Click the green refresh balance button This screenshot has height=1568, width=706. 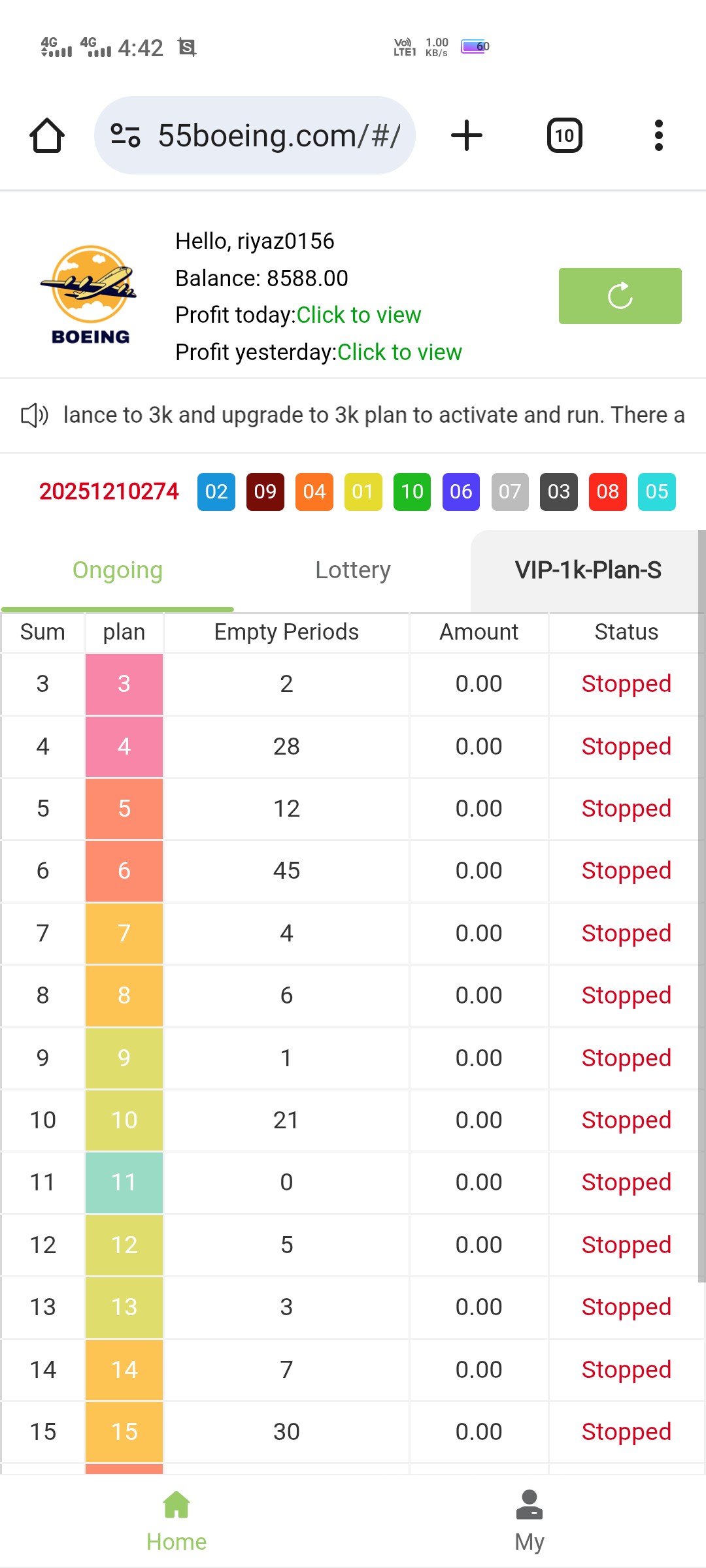[x=620, y=296]
